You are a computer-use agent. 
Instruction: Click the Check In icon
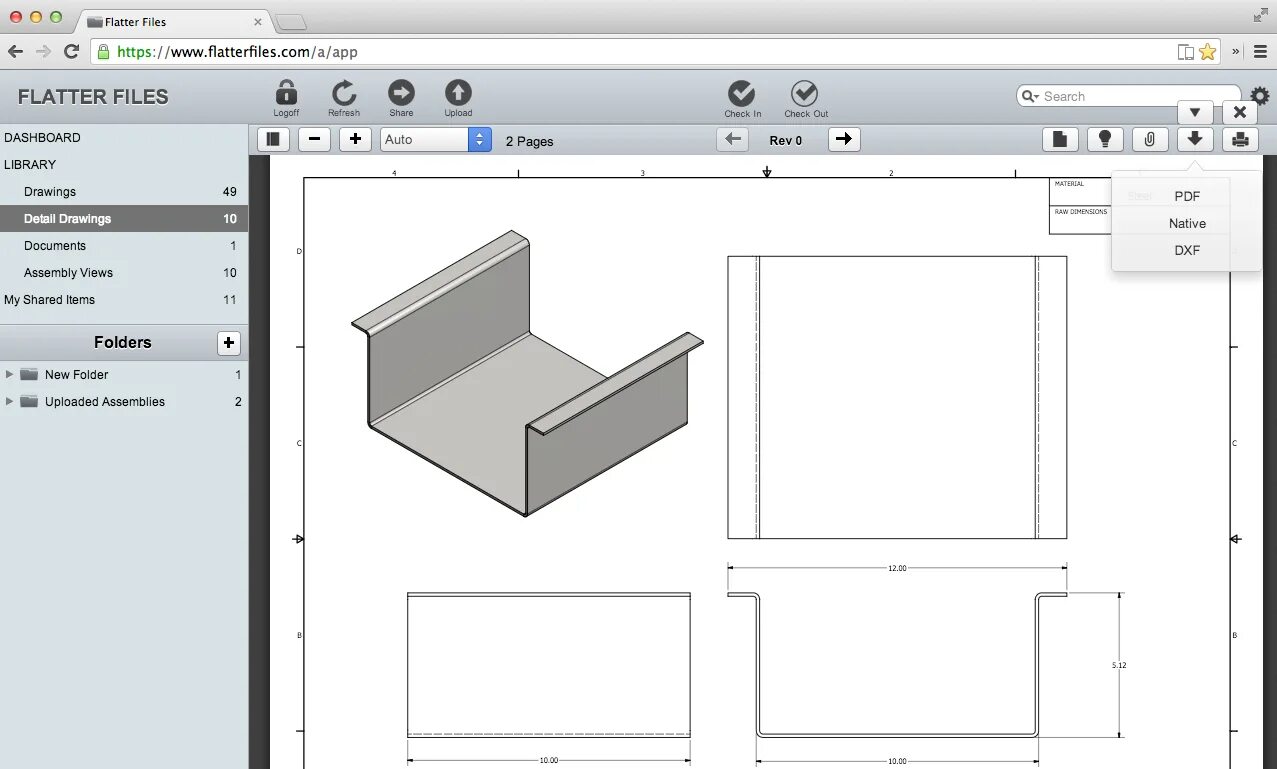click(741, 94)
